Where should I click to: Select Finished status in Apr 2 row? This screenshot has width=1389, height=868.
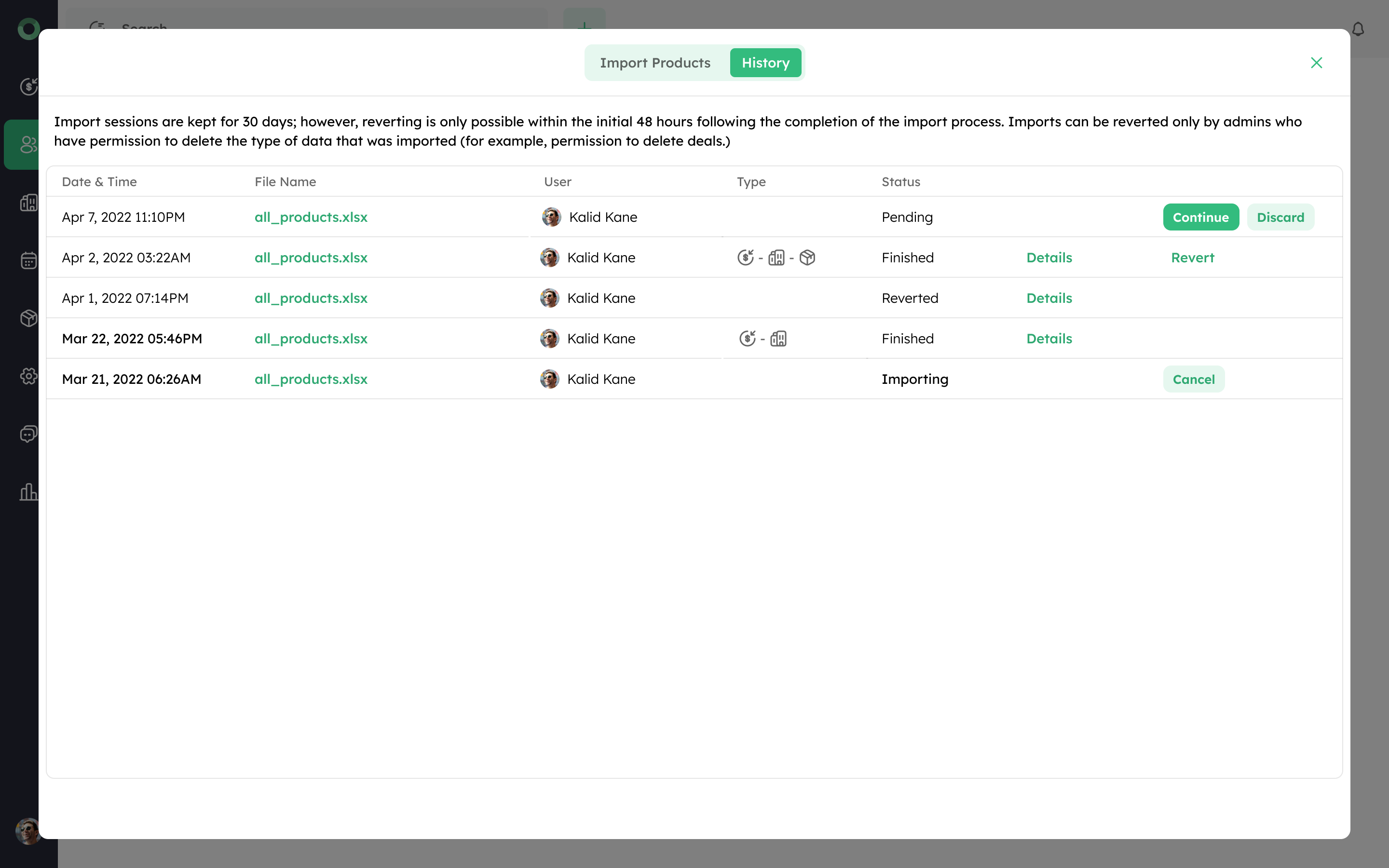[908, 258]
